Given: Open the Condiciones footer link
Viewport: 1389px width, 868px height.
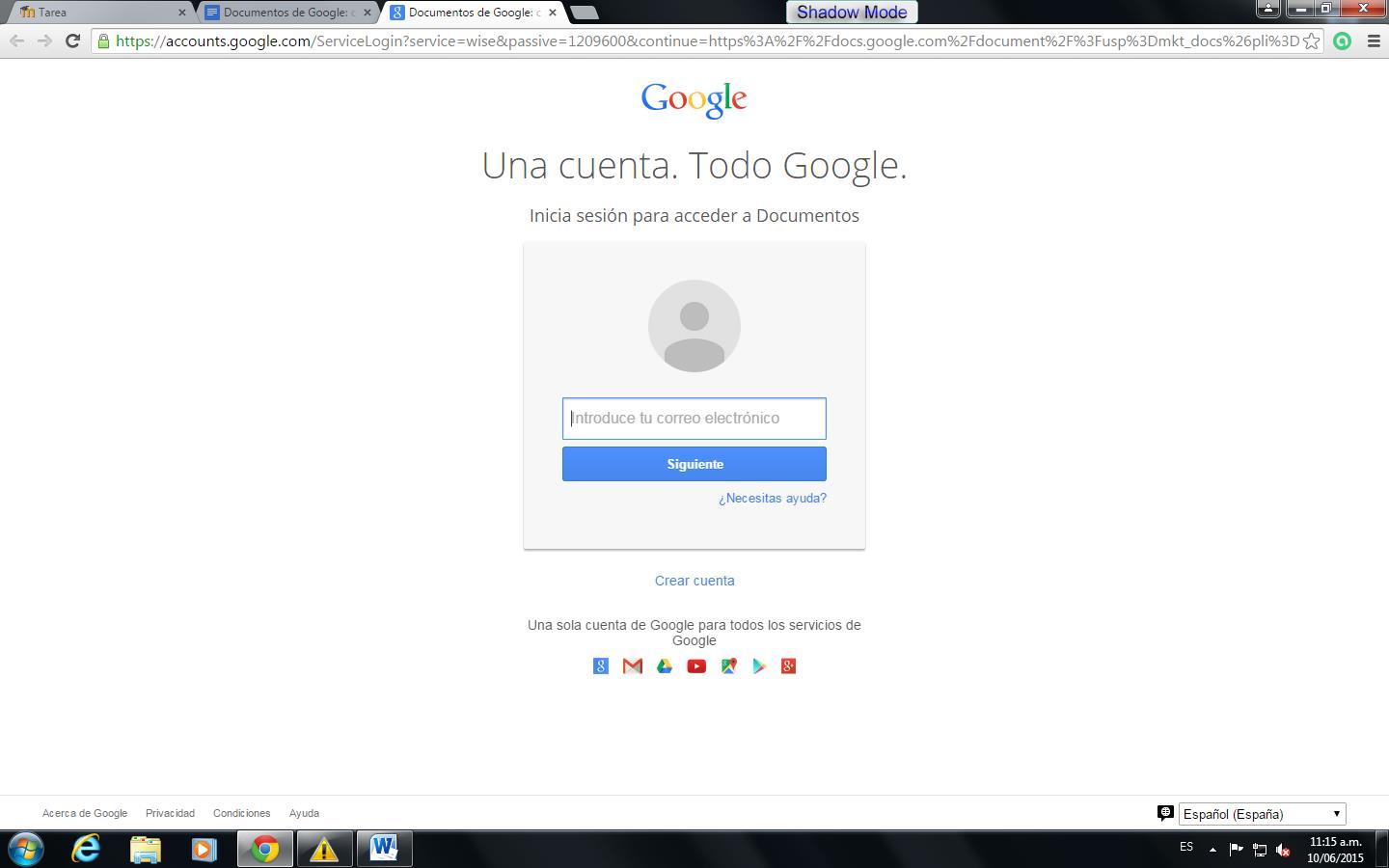Looking at the screenshot, I should [241, 813].
